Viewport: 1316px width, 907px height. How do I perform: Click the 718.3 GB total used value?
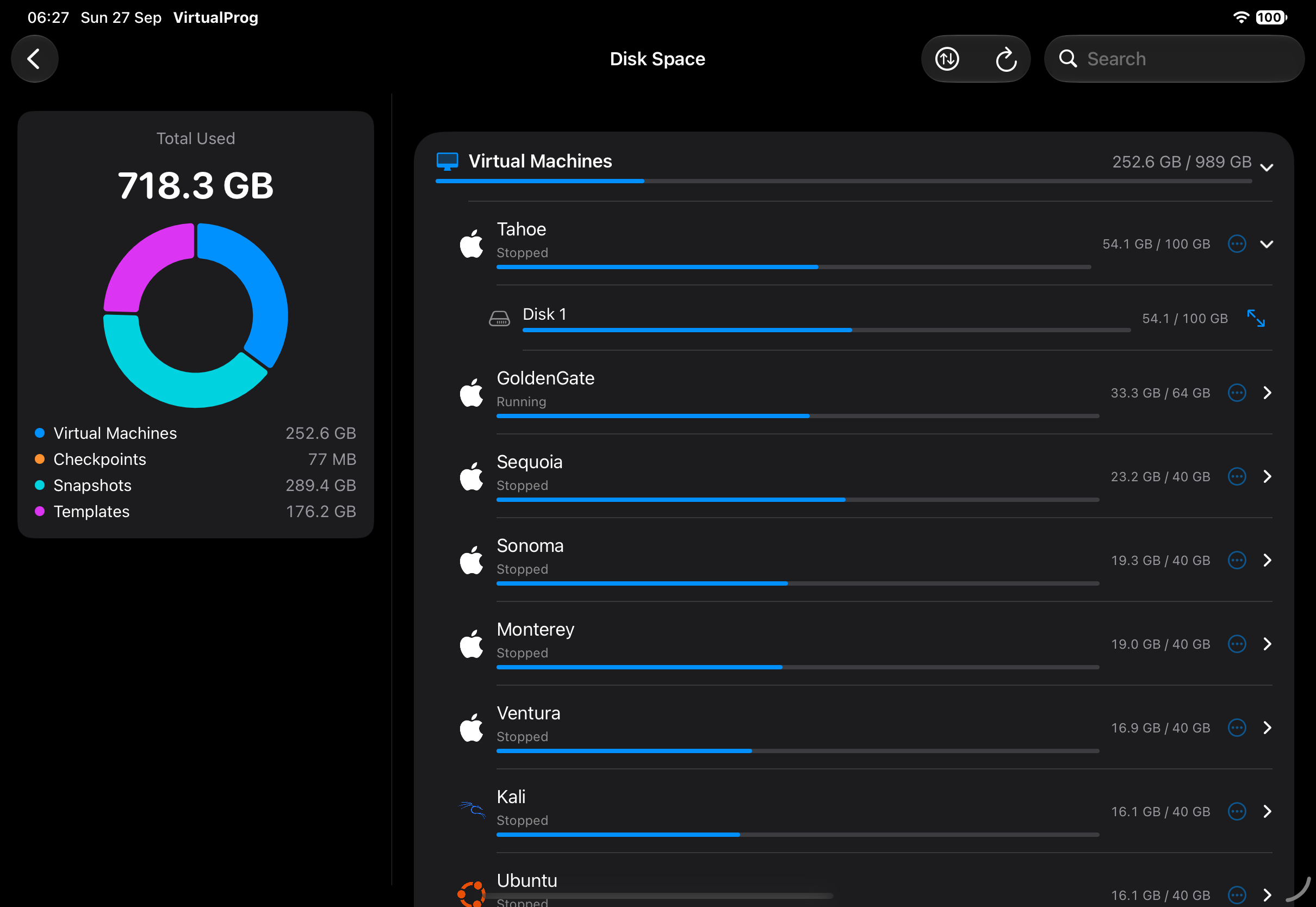coord(195,186)
